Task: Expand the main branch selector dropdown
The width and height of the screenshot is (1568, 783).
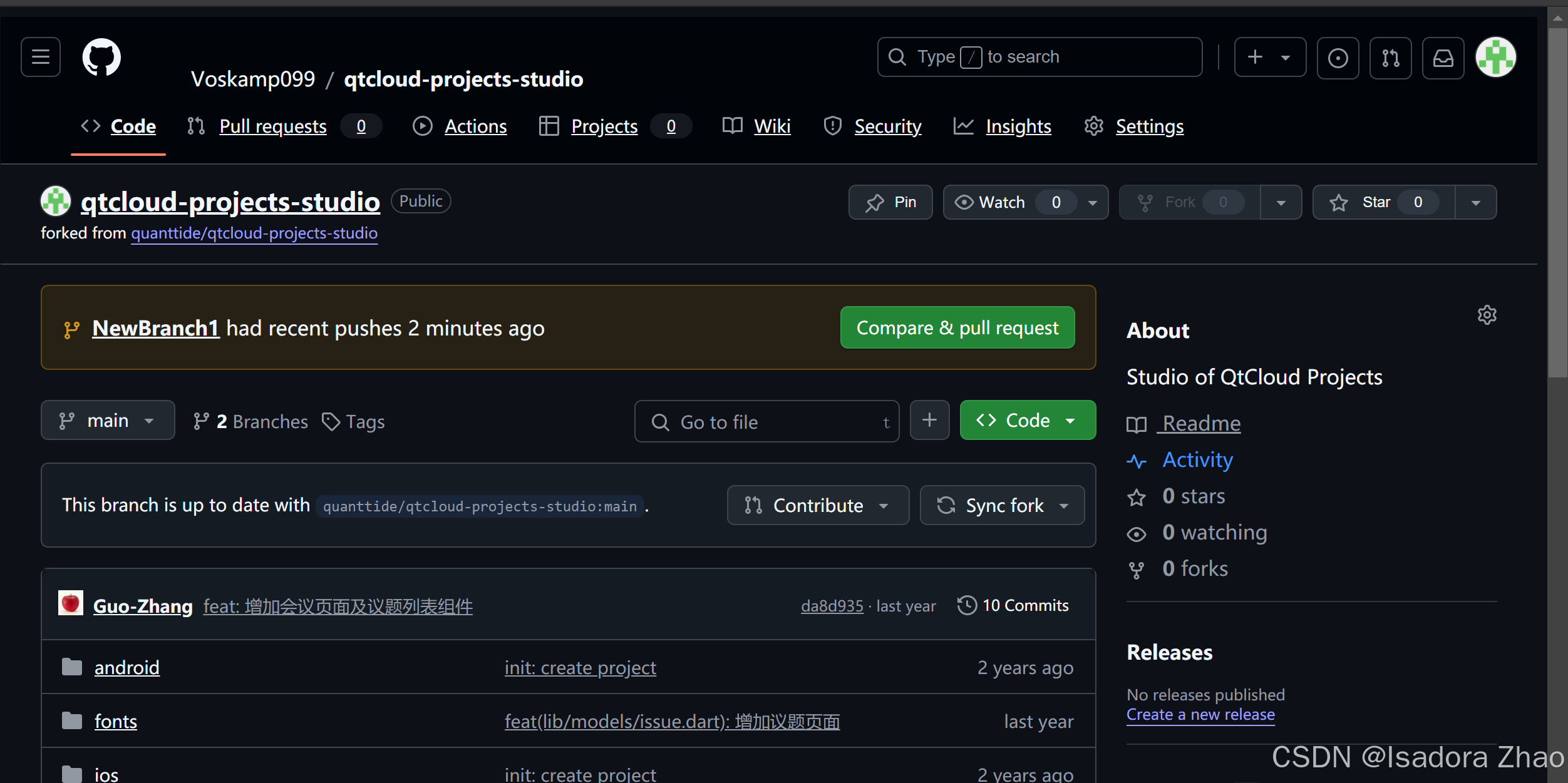Action: click(108, 421)
